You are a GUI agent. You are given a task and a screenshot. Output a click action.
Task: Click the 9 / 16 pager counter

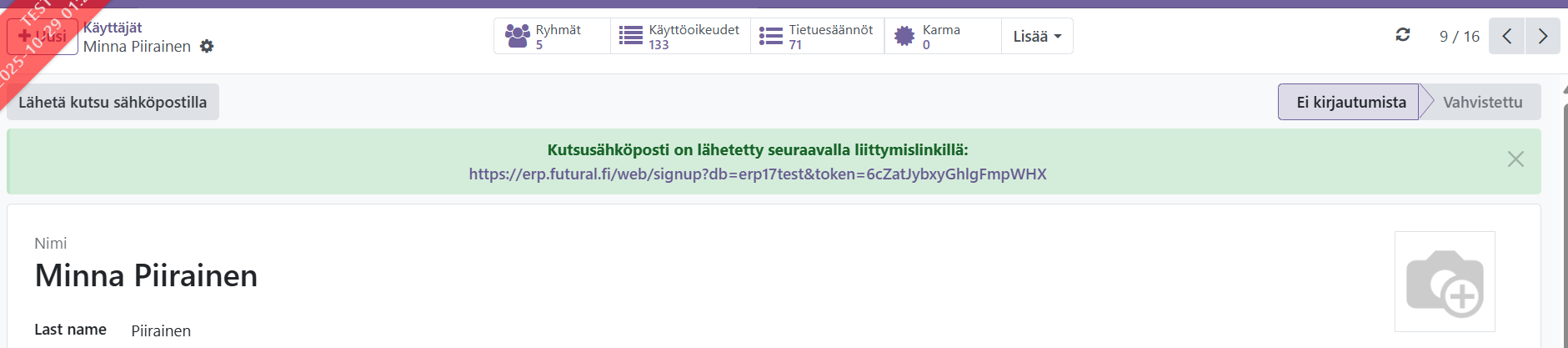coord(1459,36)
